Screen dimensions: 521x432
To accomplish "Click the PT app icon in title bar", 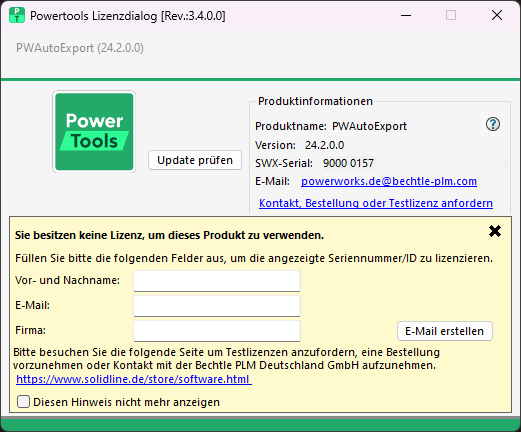I will [x=17, y=15].
